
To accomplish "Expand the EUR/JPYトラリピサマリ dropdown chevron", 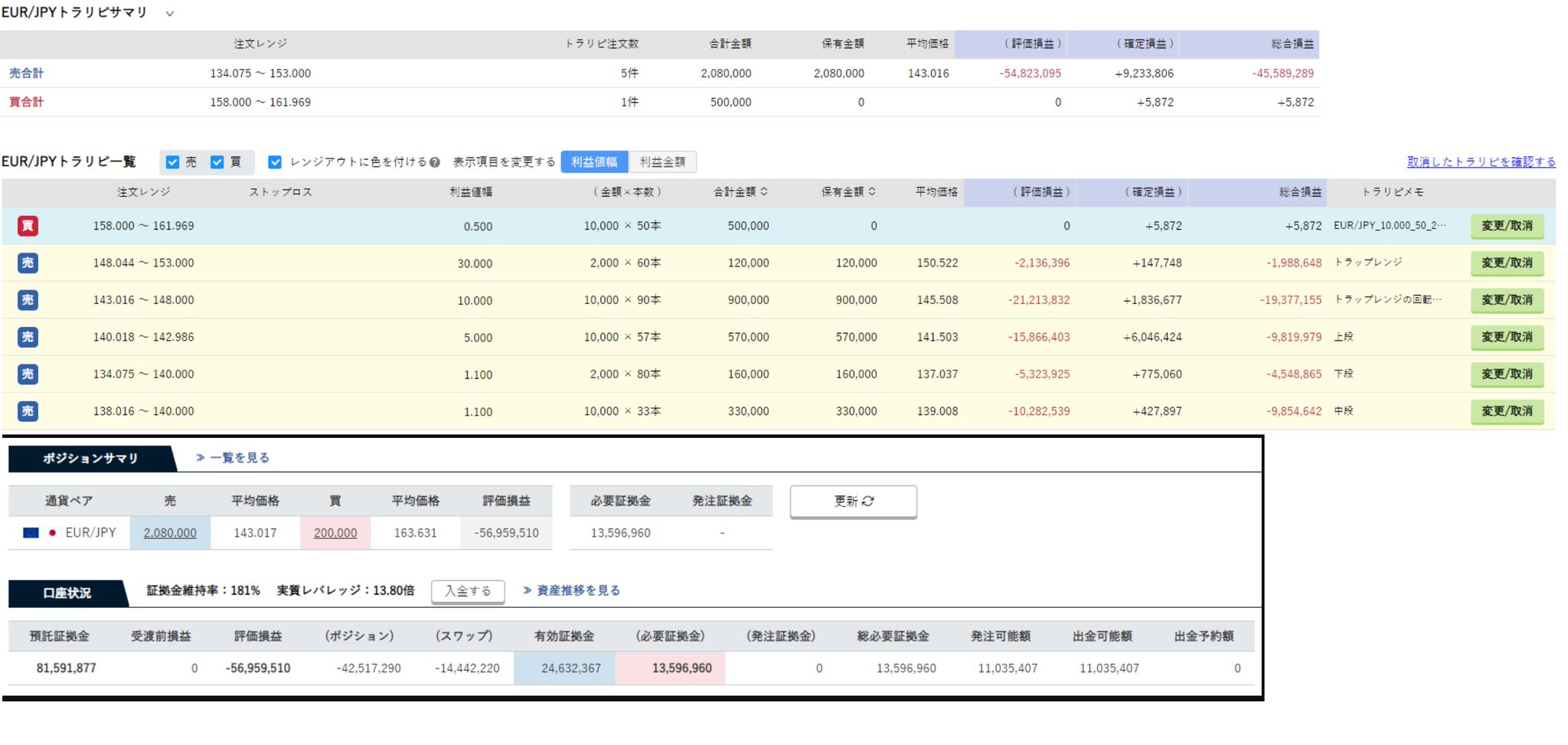I will click(170, 14).
